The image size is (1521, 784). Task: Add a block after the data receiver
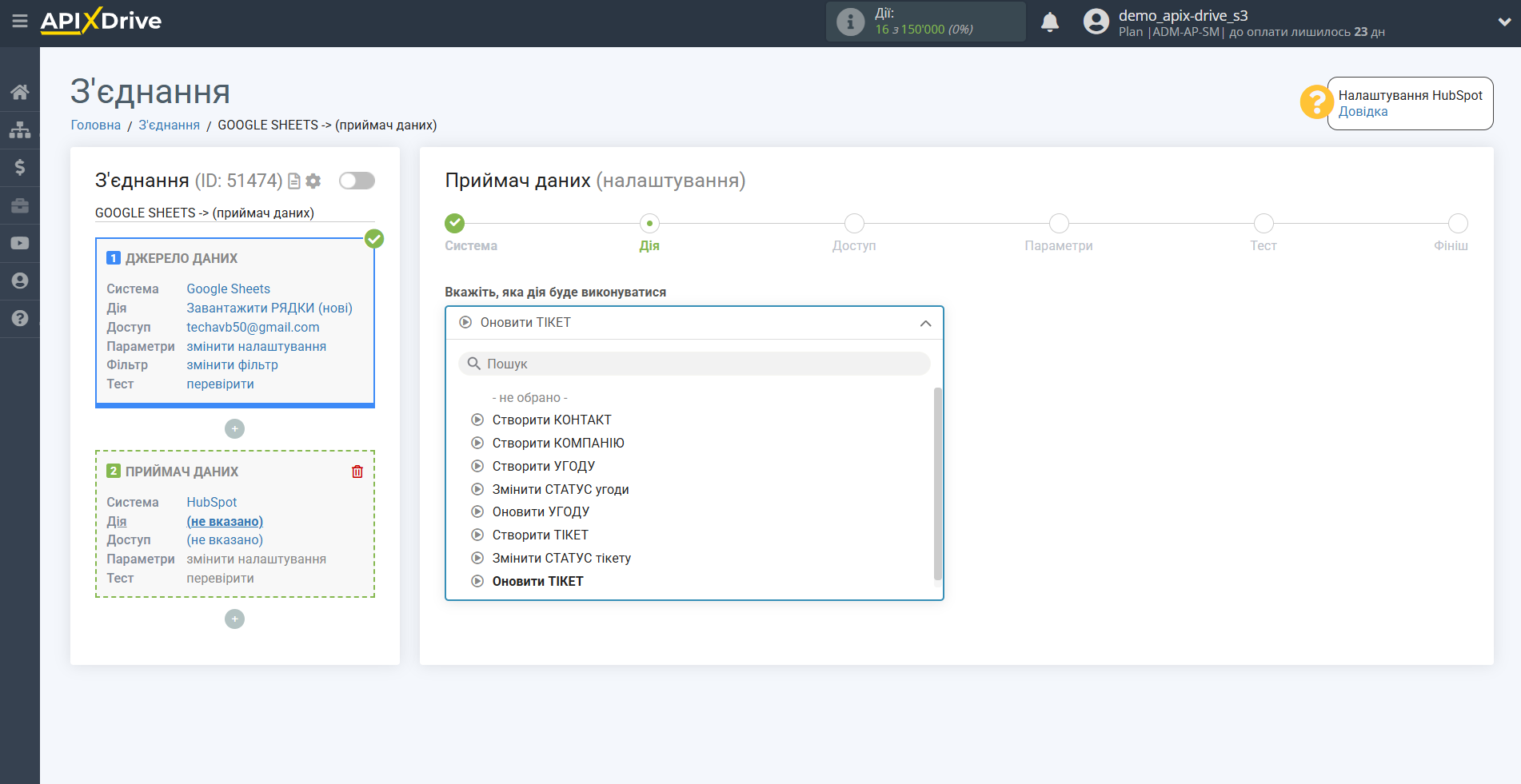click(234, 619)
